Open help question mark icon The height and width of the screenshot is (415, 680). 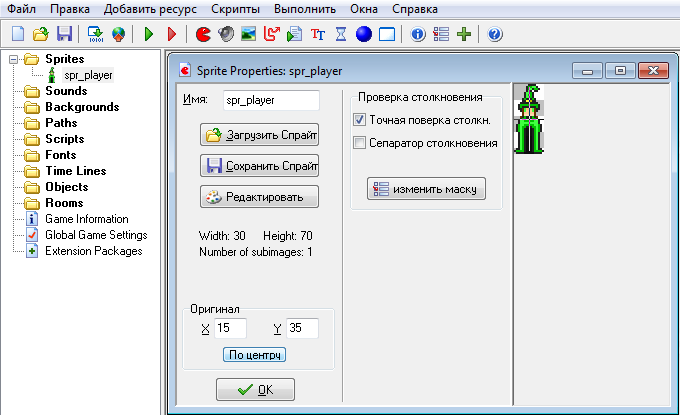pos(495,34)
